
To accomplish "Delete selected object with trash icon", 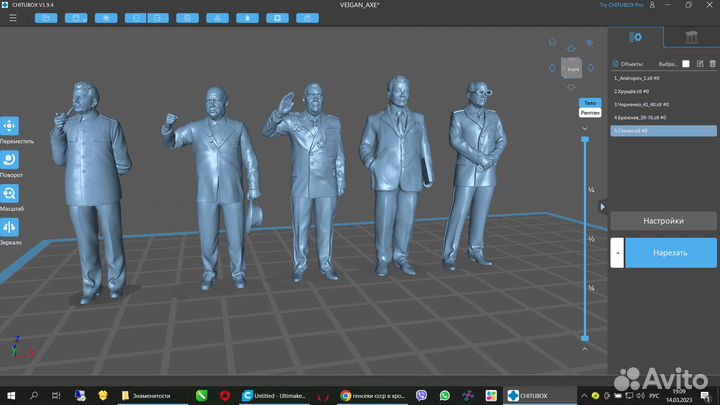I will click(x=713, y=63).
